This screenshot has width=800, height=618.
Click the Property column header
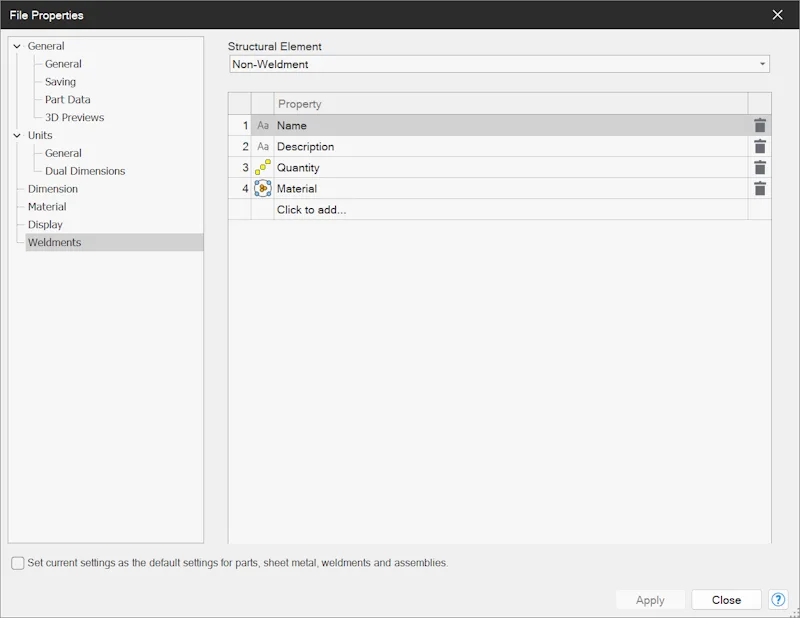click(x=511, y=104)
